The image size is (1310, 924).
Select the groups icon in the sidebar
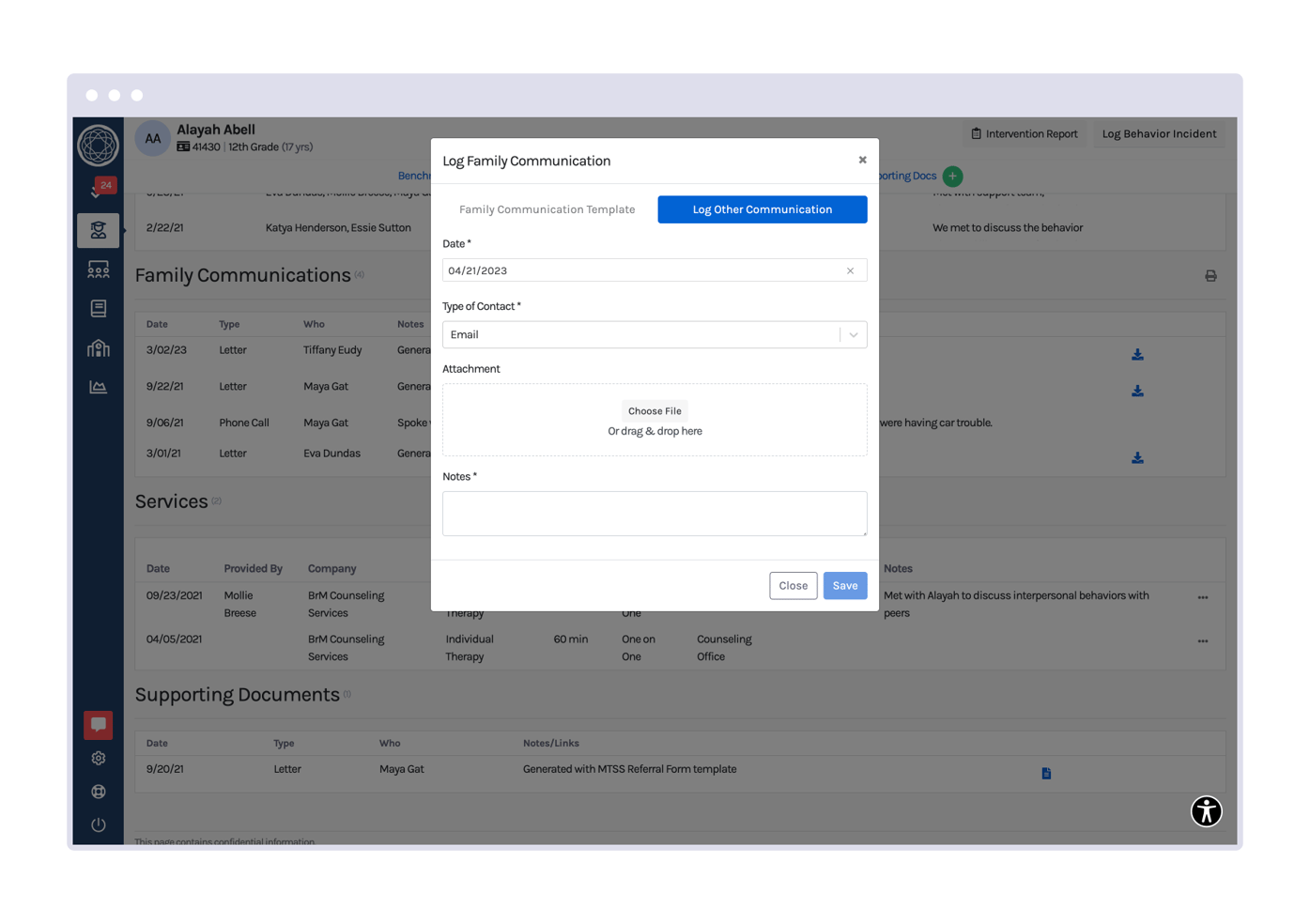pyautogui.click(x=99, y=269)
